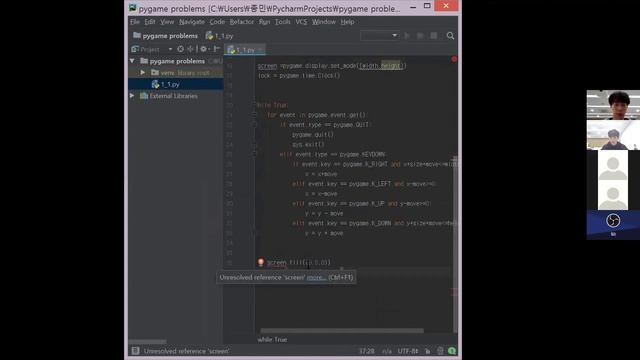Collapse the pygame problems project folder
This screenshot has width=640, height=360.
pos(132,61)
